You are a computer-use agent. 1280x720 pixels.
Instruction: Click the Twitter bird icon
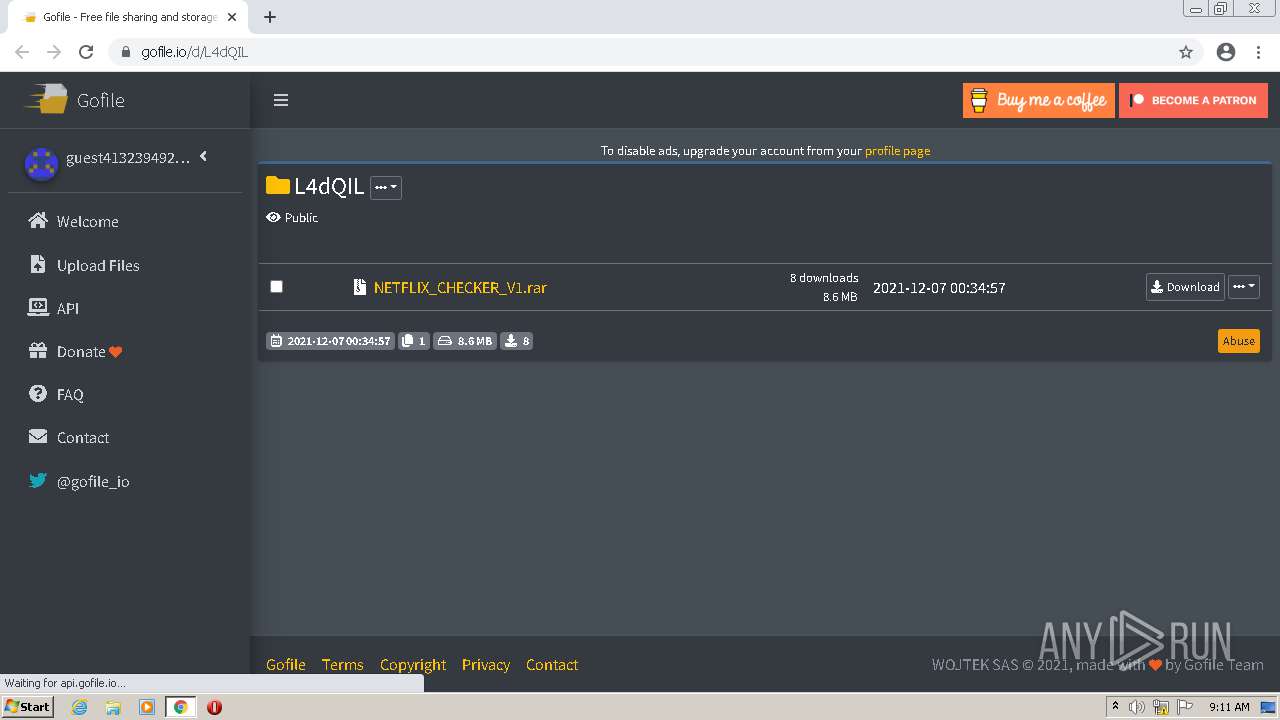38,480
